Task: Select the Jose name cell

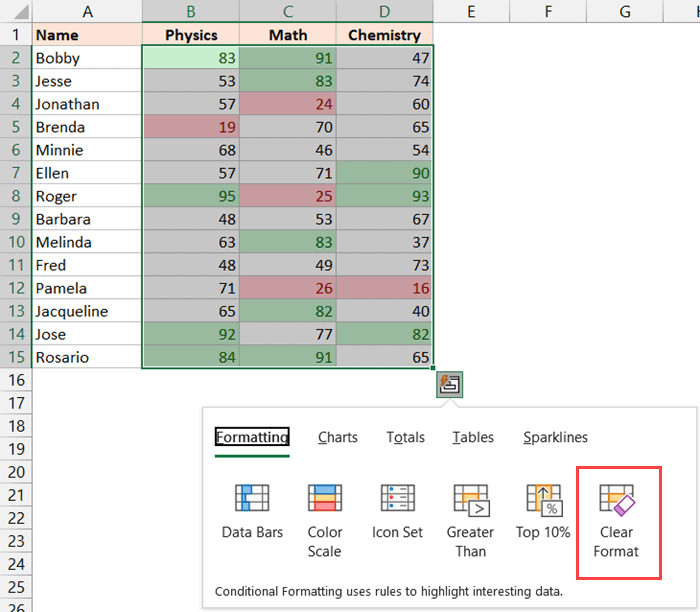Action: 87,334
